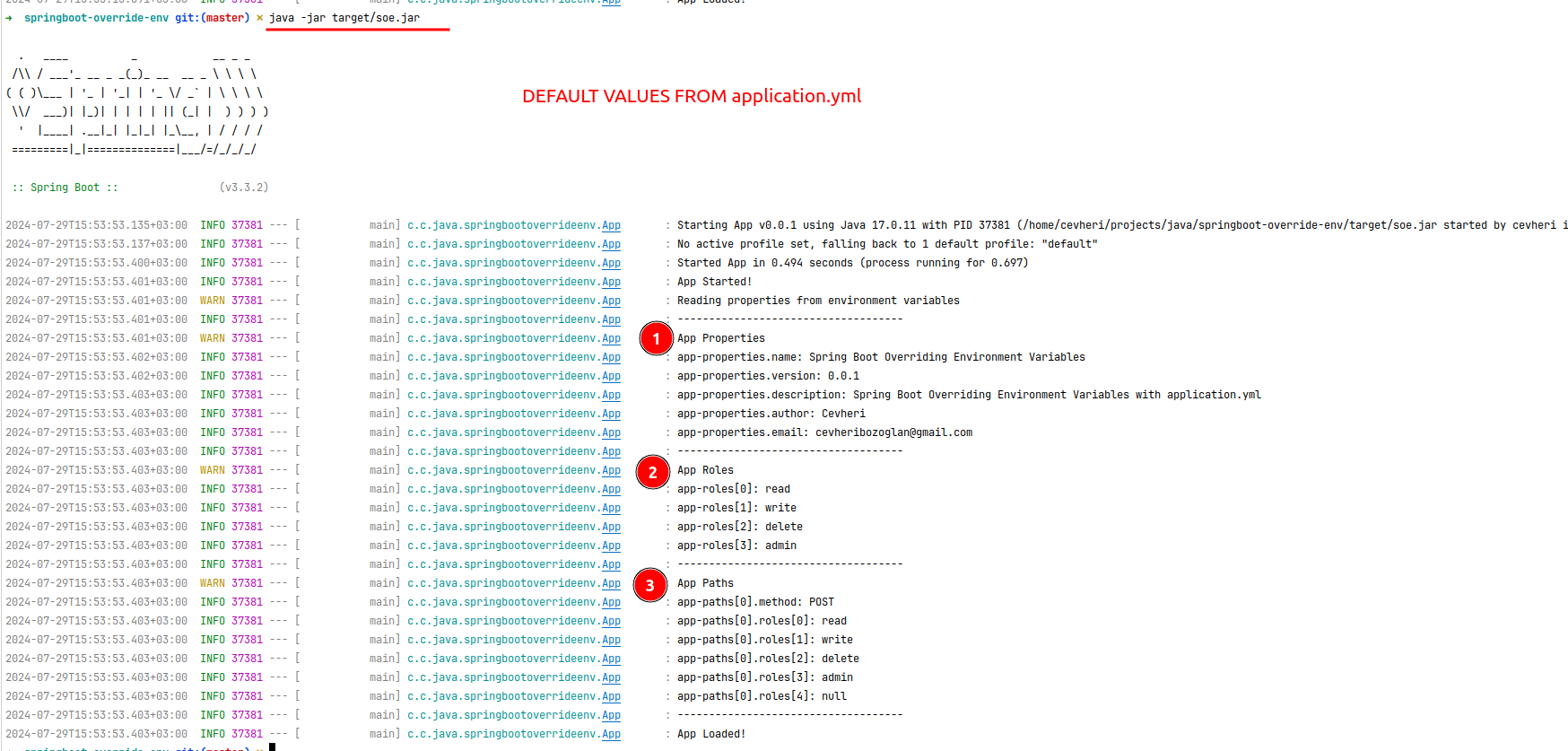Click the 'App Paths' heading message
1568x751 pixels.
click(x=705, y=583)
